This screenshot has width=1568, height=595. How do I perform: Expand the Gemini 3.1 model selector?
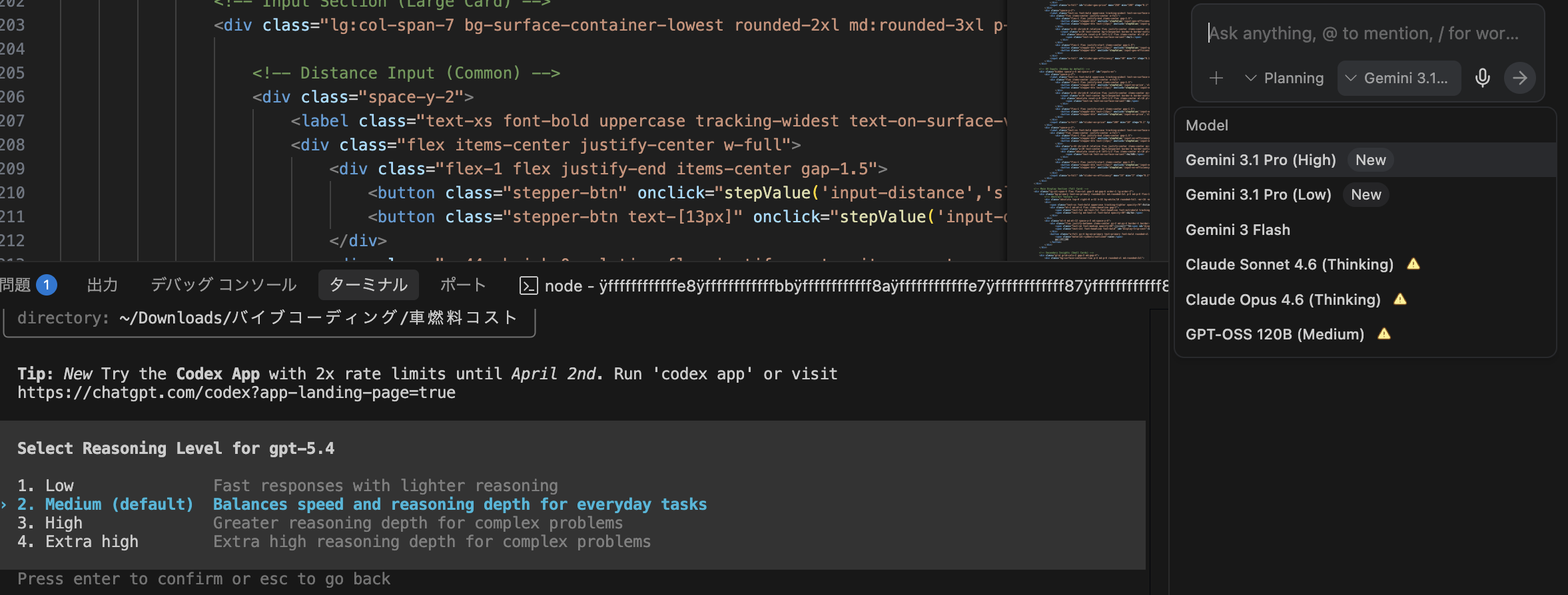pyautogui.click(x=1397, y=78)
